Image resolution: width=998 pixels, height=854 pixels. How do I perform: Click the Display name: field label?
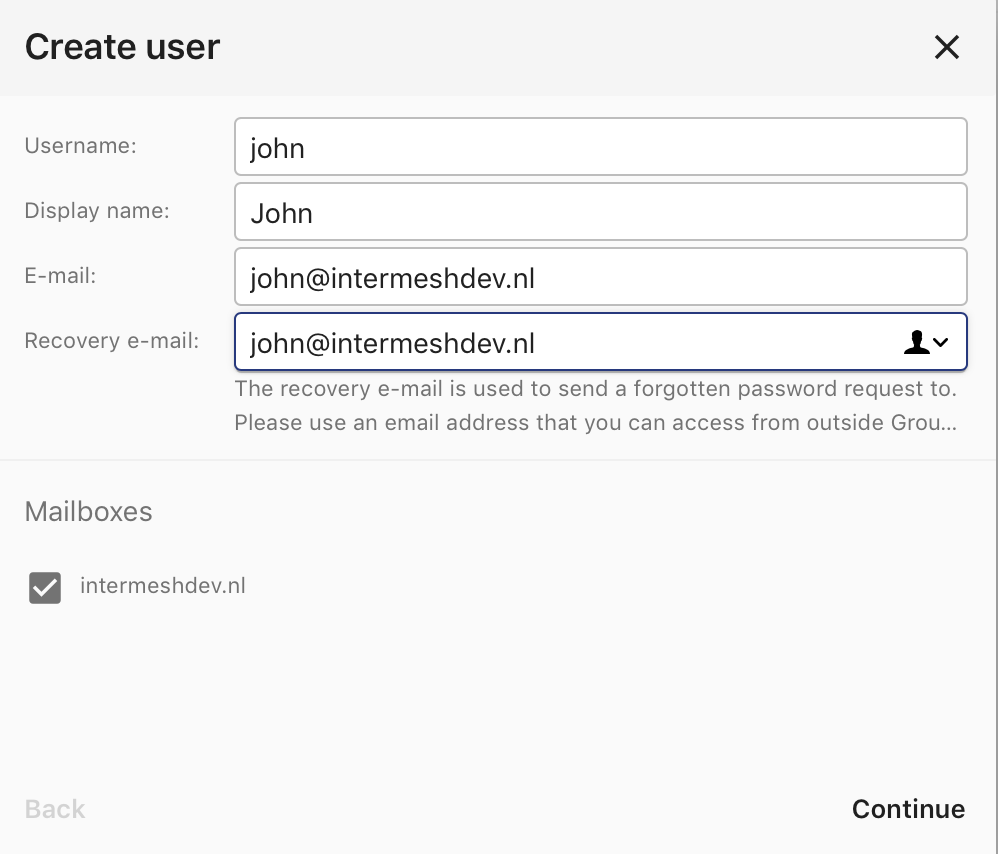pos(97,211)
